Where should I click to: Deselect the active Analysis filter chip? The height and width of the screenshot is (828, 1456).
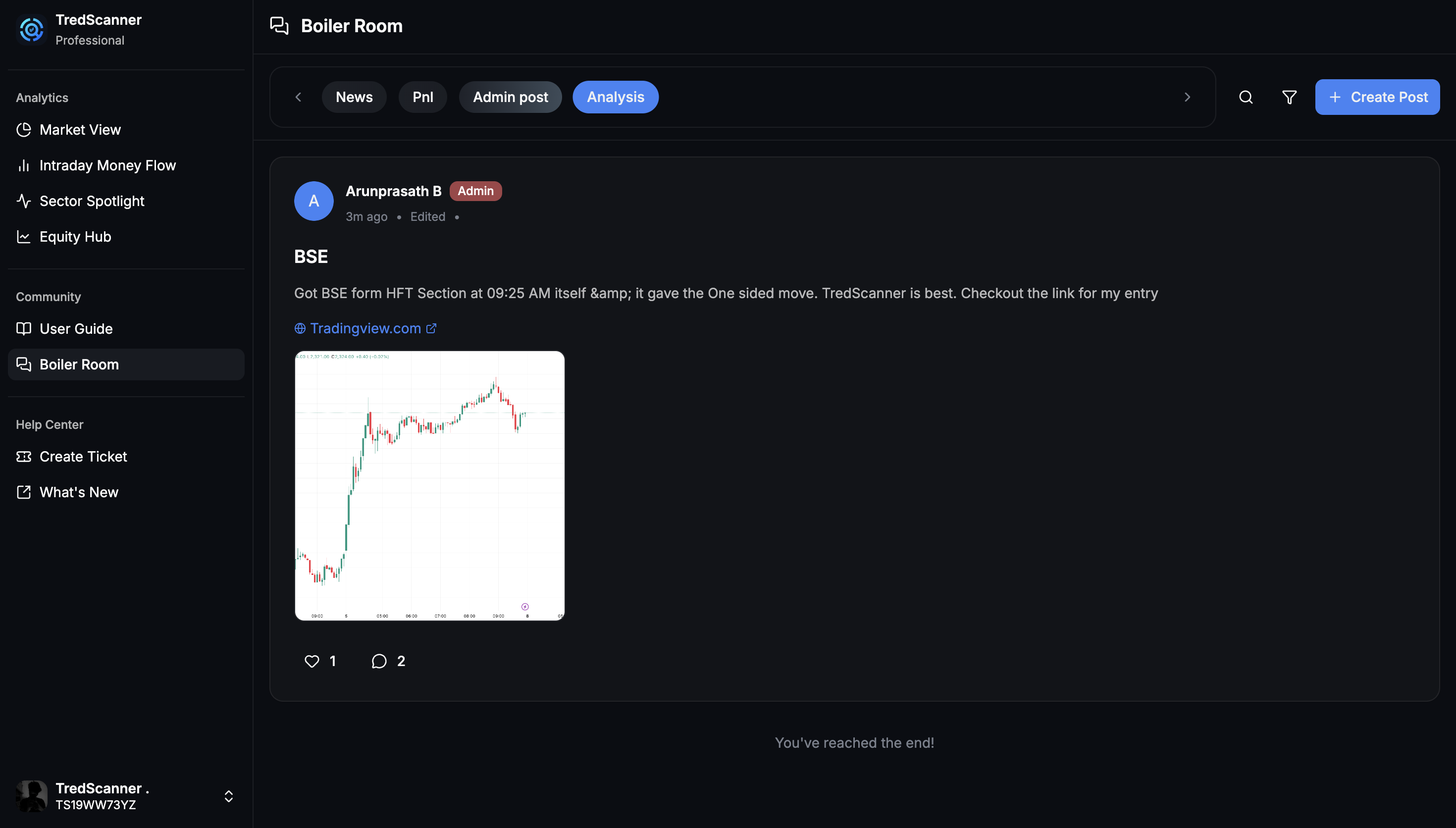[x=615, y=97]
